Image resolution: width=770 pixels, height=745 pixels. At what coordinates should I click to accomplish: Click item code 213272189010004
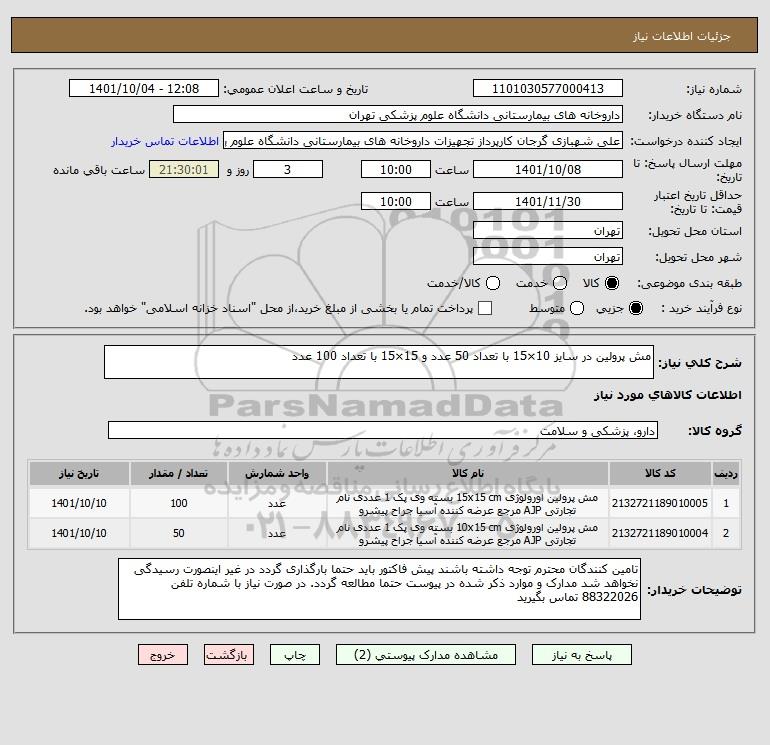[660, 533]
